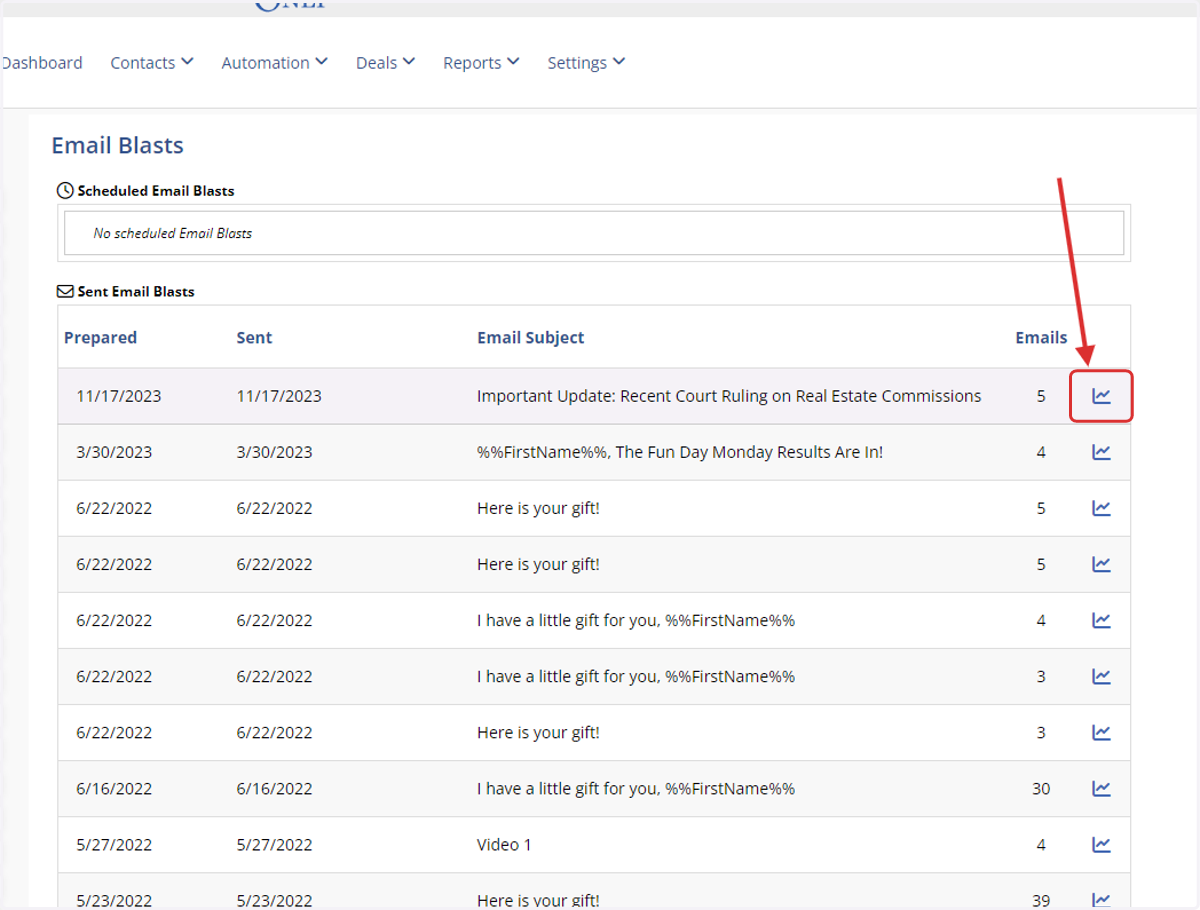The image size is (1200, 910).
Task: Click the Sent date 5/27/2022
Action: click(274, 844)
